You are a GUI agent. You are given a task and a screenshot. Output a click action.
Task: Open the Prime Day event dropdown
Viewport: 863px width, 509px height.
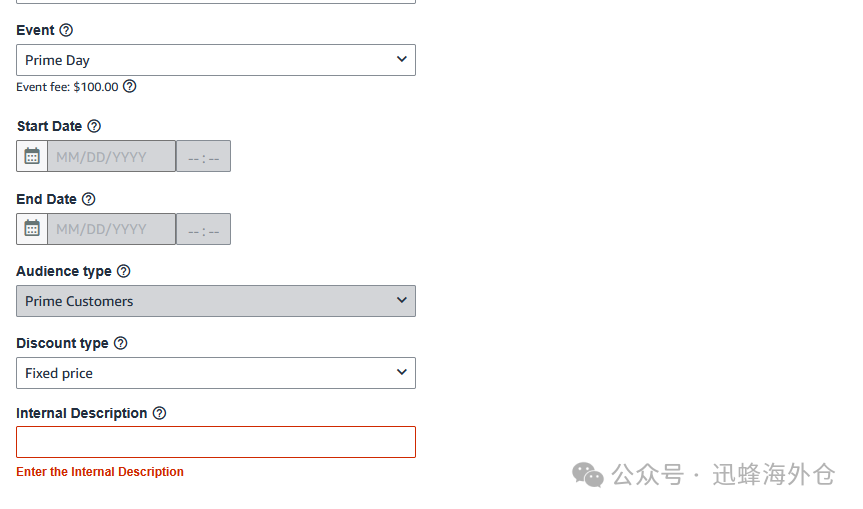click(x=216, y=60)
